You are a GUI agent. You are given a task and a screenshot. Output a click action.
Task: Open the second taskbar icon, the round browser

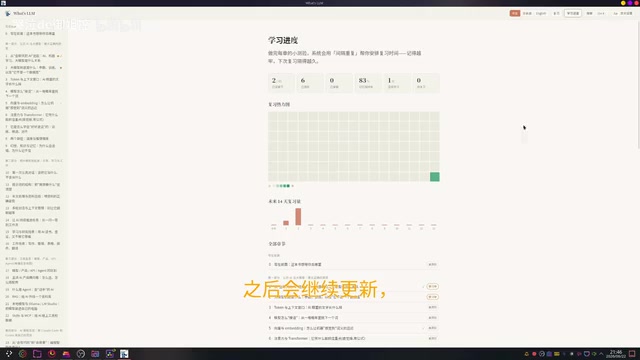(x=23, y=354)
